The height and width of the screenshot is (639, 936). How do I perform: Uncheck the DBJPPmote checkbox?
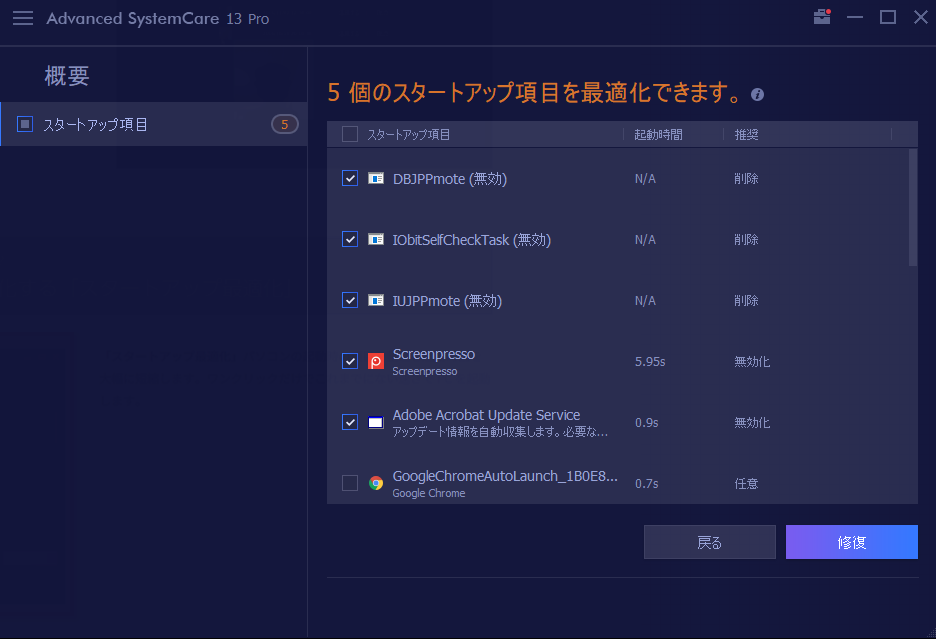(350, 179)
